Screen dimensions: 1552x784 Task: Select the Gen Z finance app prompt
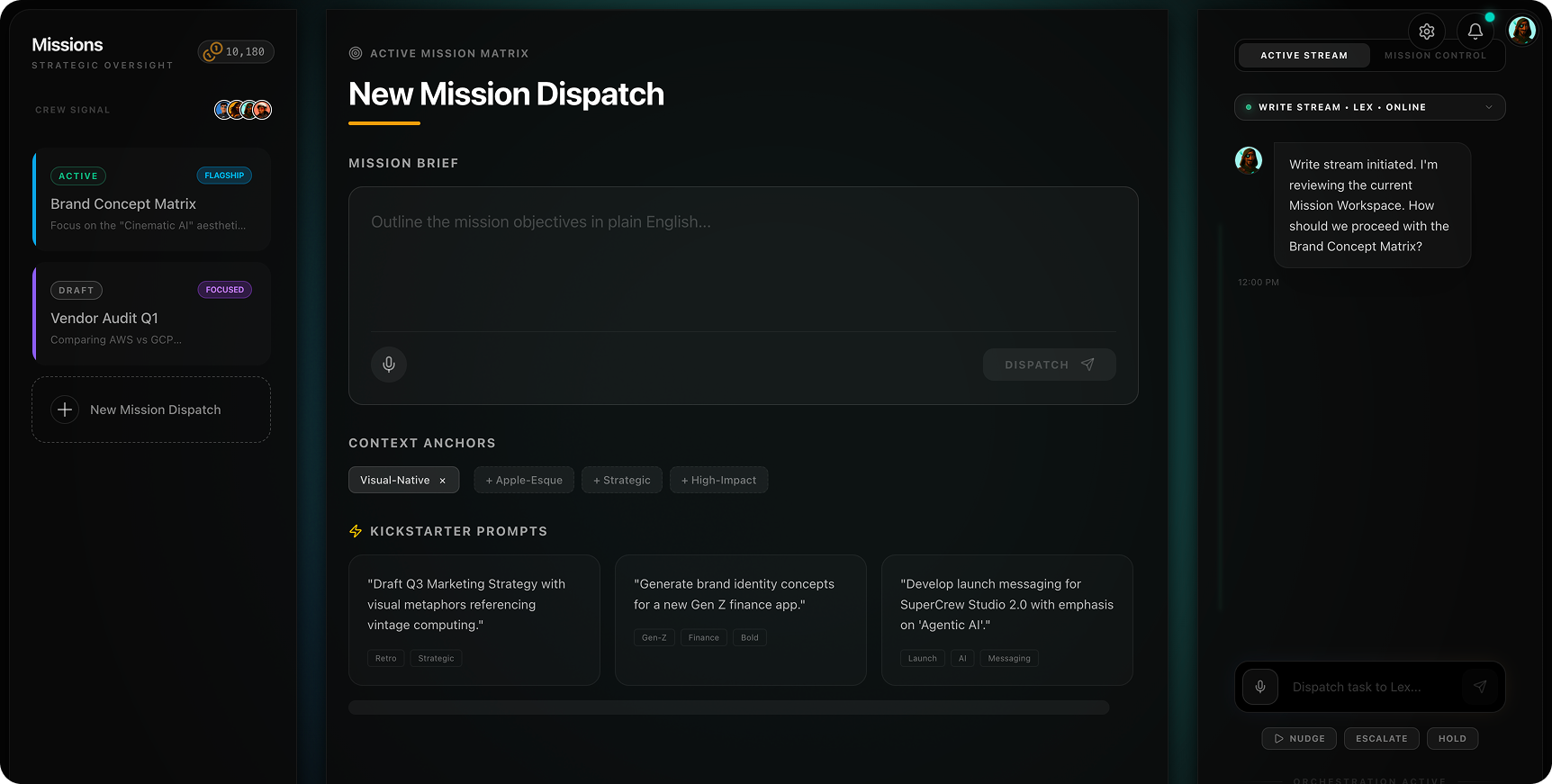pyautogui.click(x=741, y=619)
